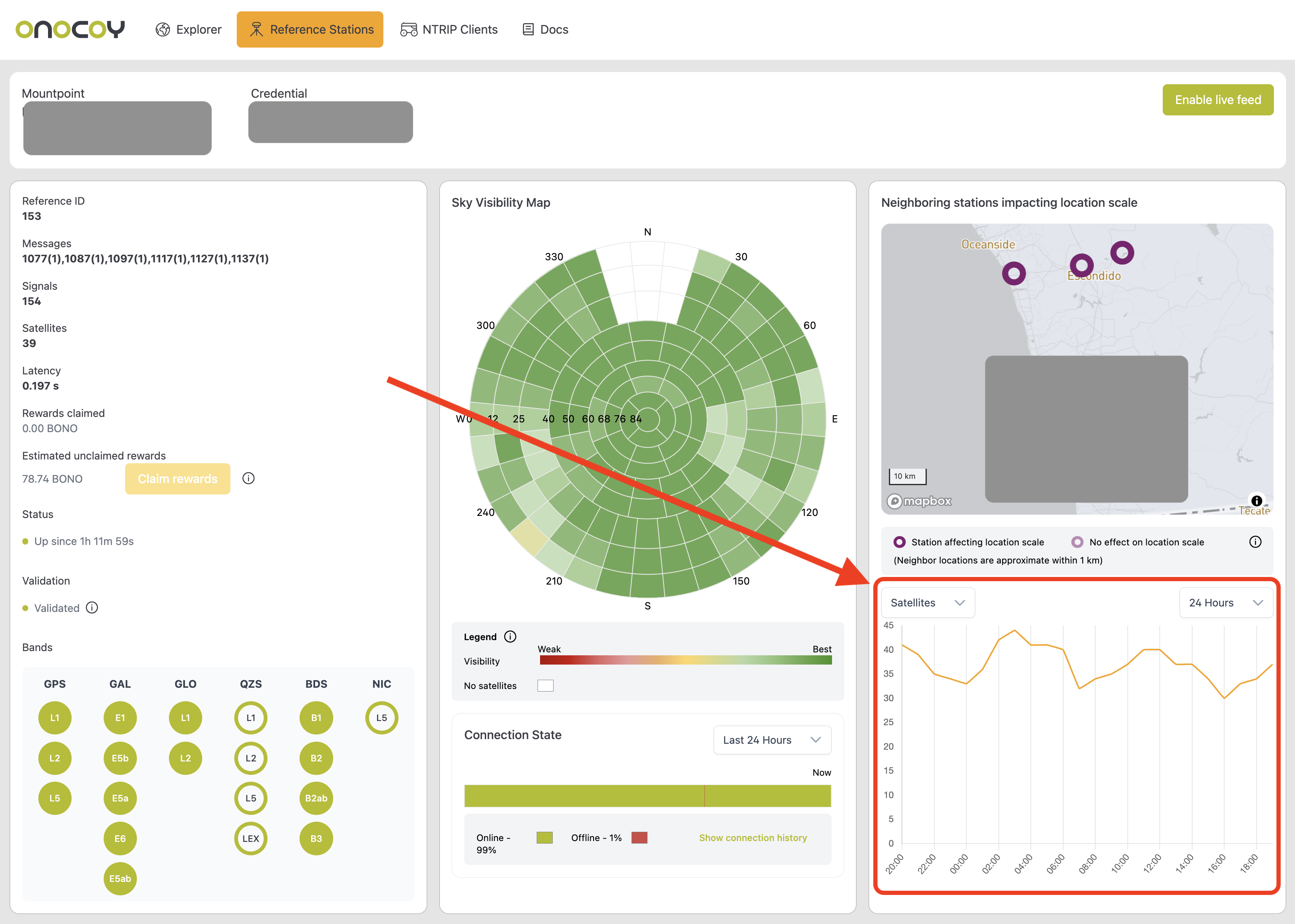The width and height of the screenshot is (1295, 924).
Task: Open the NTRIP Clients tab
Action: point(449,29)
